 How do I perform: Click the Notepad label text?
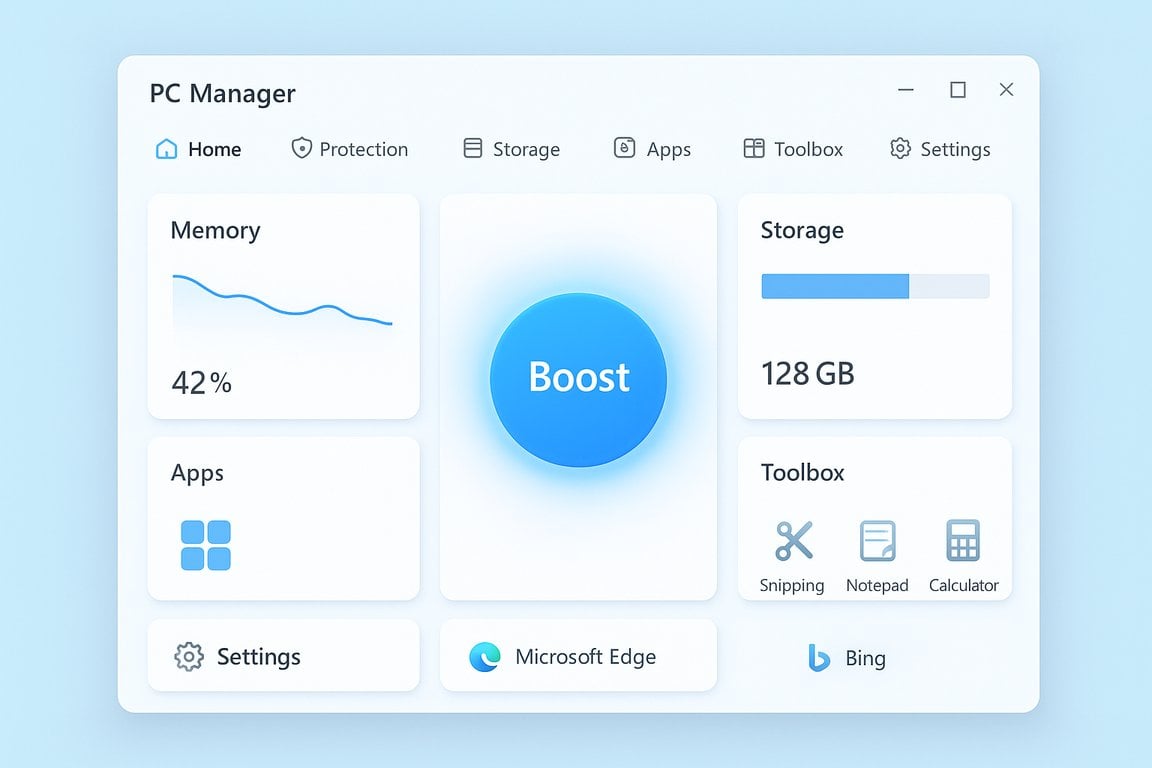click(877, 585)
